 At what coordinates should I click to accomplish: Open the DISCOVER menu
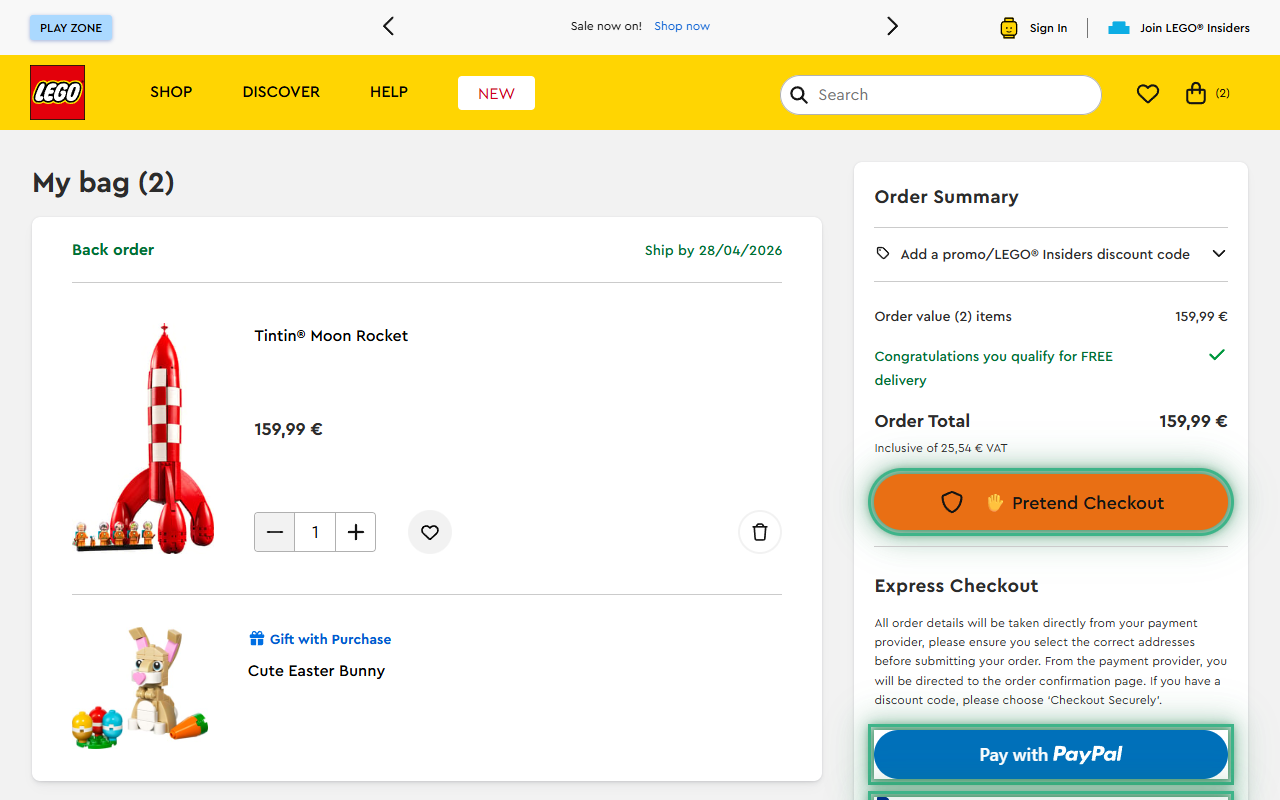click(x=281, y=92)
